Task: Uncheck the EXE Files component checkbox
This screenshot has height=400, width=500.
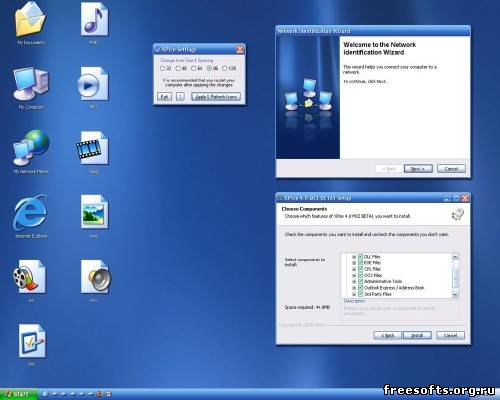Action: pos(360,263)
